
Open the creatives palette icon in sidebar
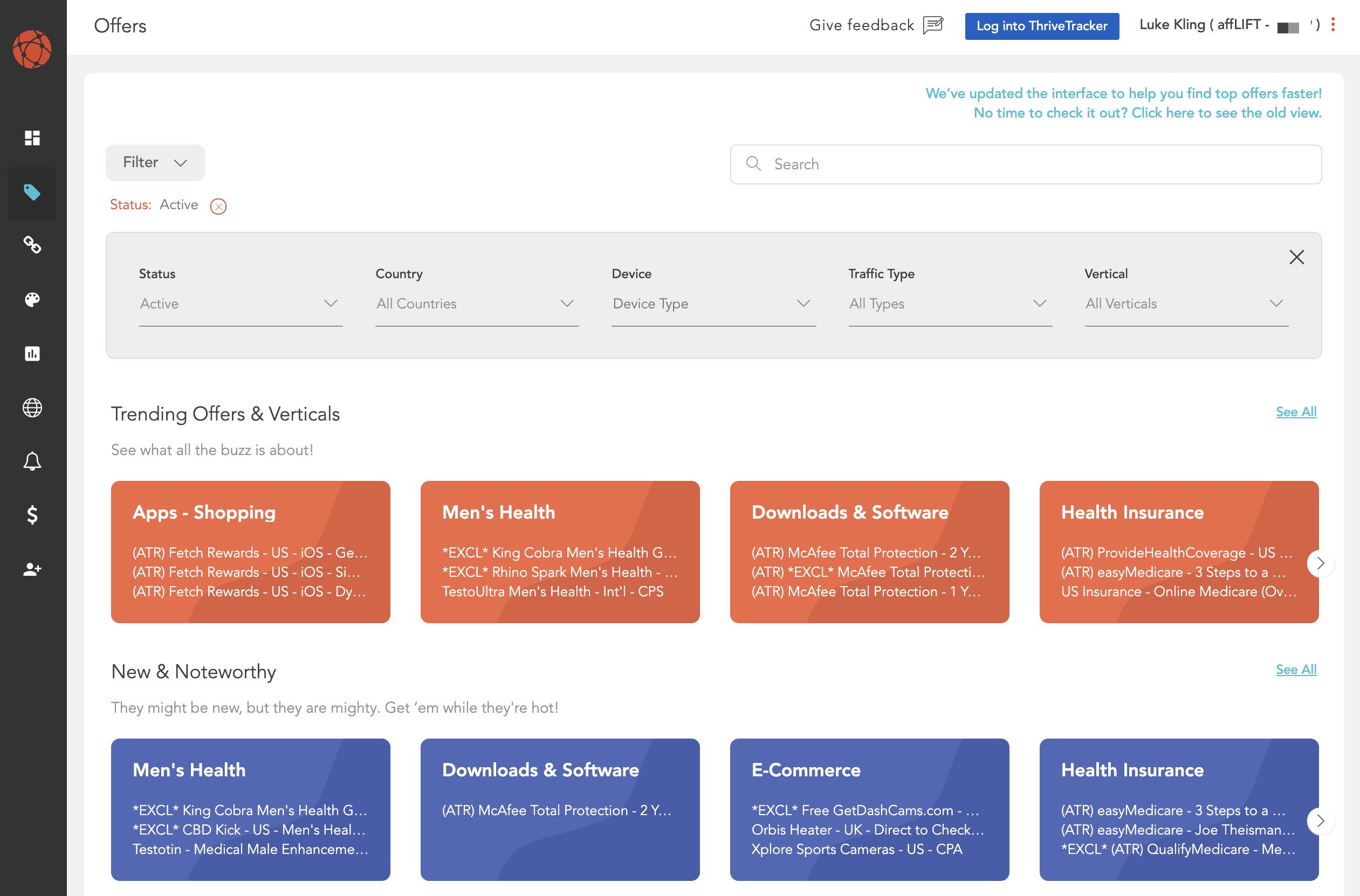tap(32, 299)
